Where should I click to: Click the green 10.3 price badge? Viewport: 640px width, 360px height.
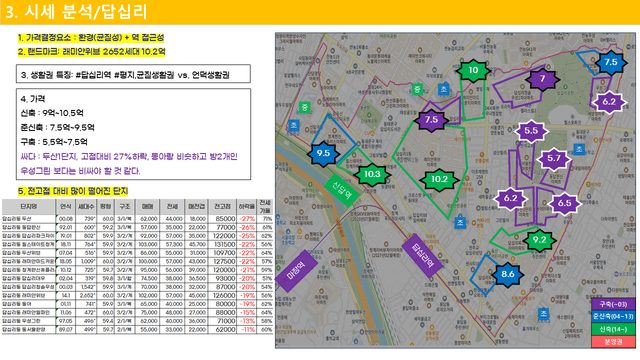[372, 174]
